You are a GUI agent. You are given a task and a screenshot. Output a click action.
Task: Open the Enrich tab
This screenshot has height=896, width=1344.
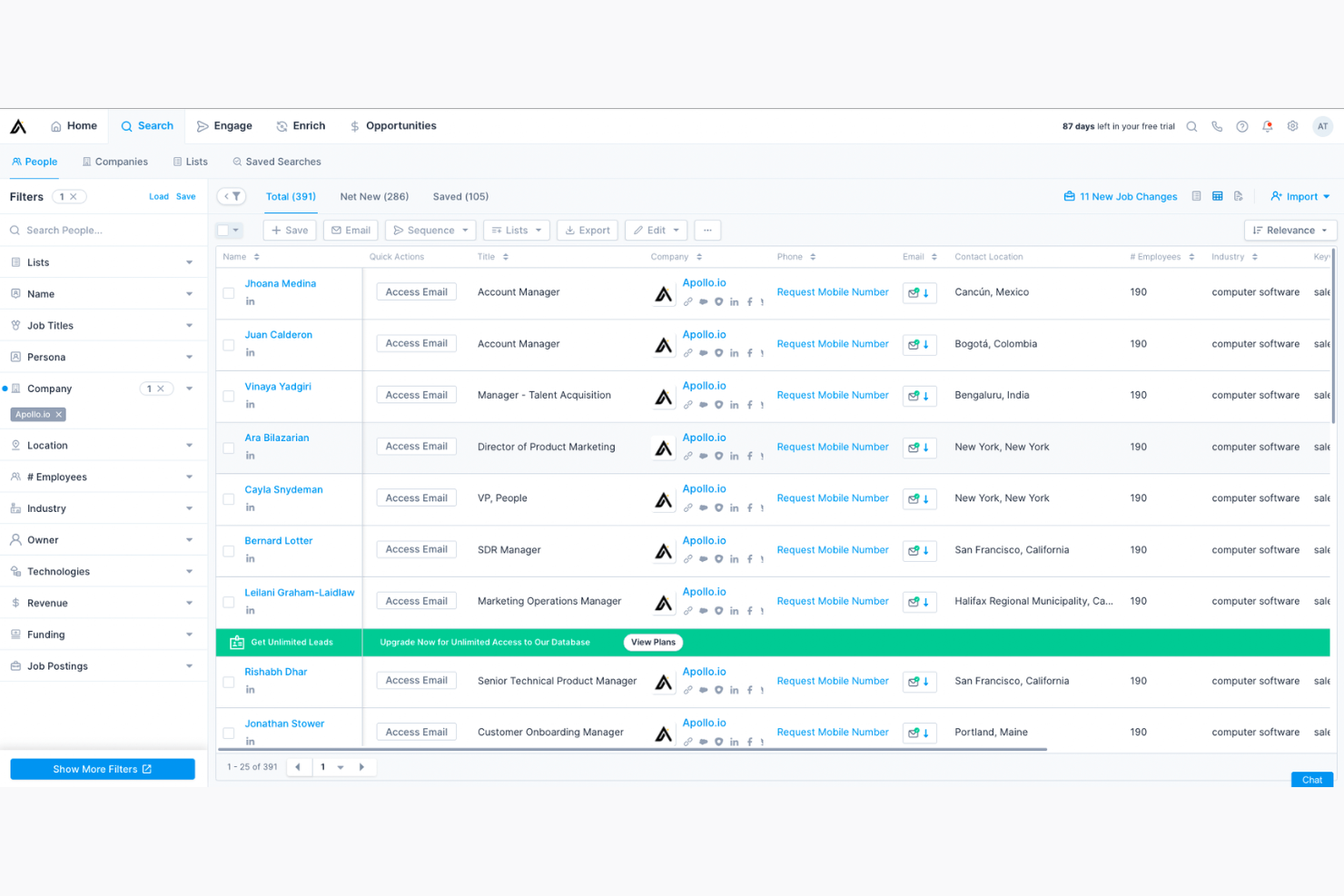click(x=301, y=126)
